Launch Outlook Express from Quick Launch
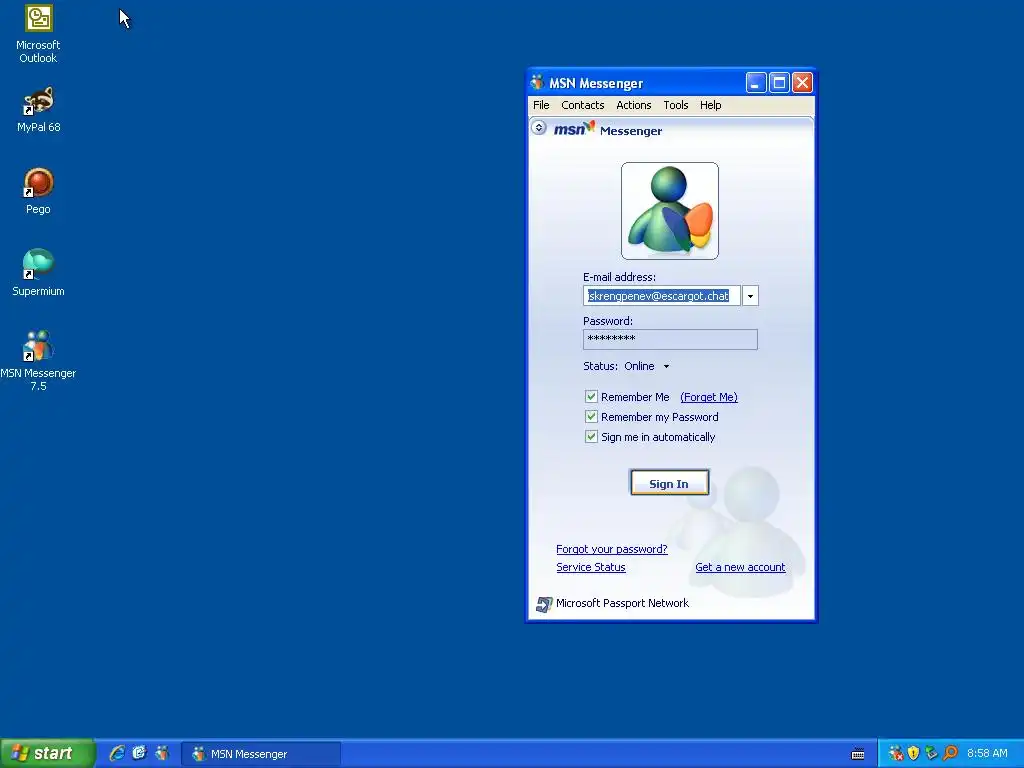The width and height of the screenshot is (1024, 768). (139, 753)
